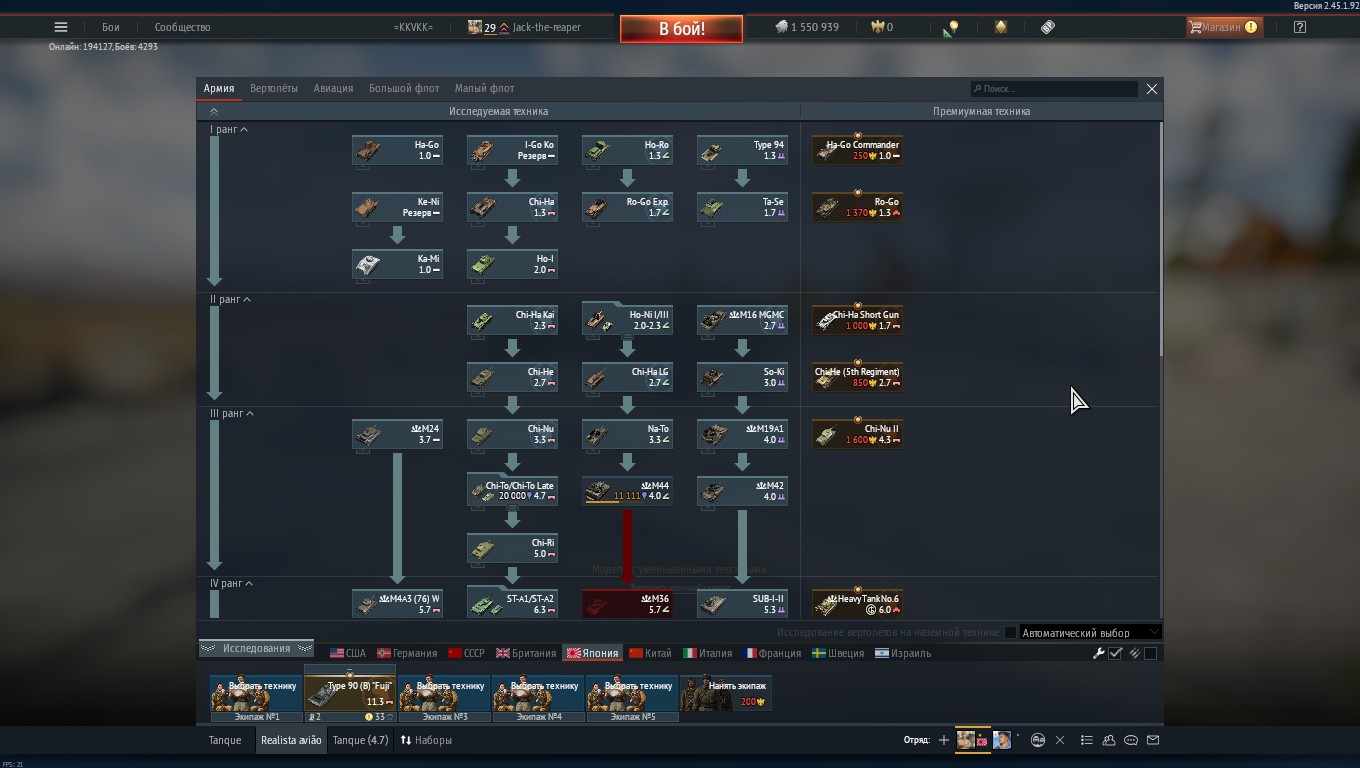Screen dimensions: 1360x768
Task: Collapse the II ранг section
Action: (x=230, y=299)
